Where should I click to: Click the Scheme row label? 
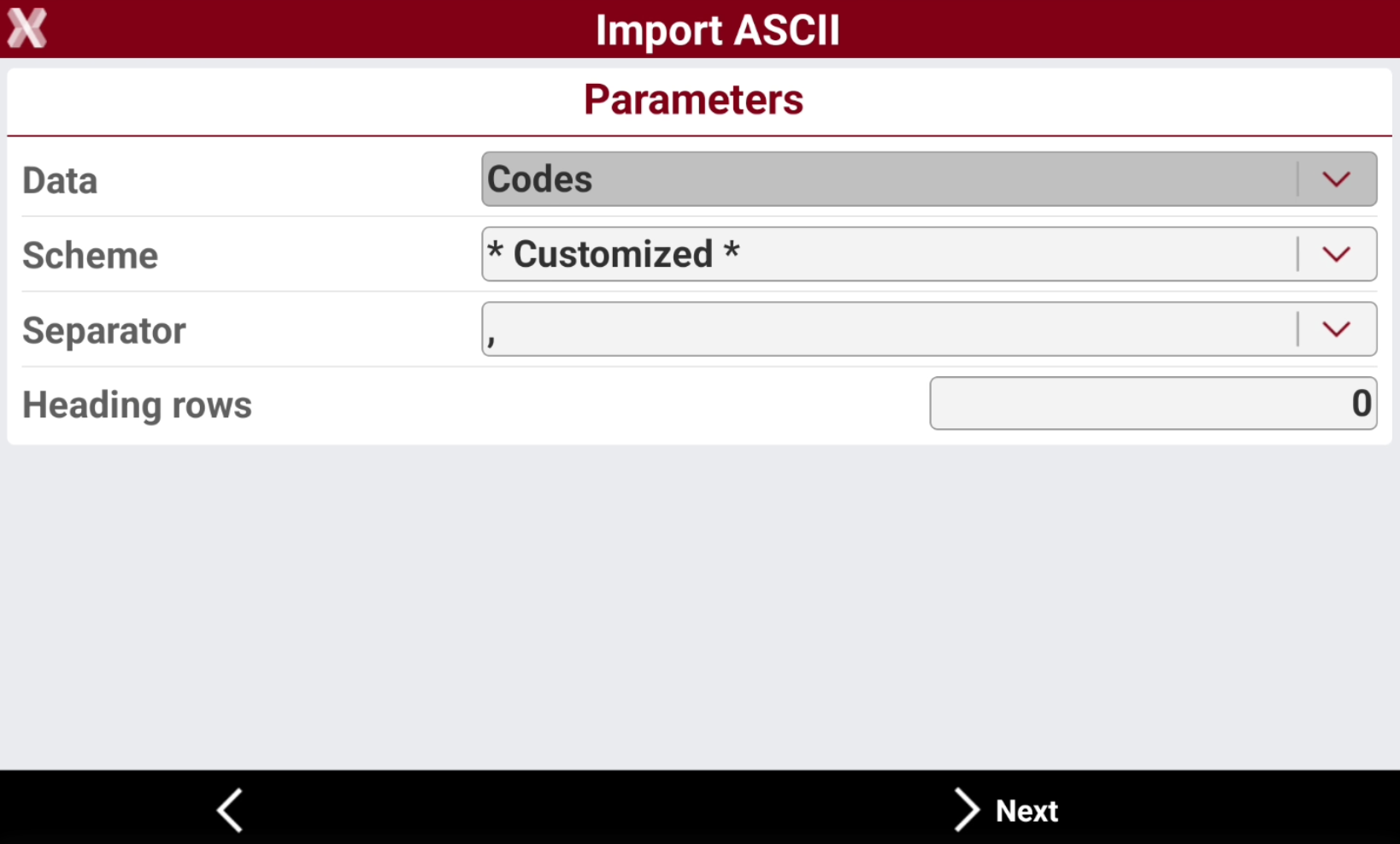click(x=90, y=255)
